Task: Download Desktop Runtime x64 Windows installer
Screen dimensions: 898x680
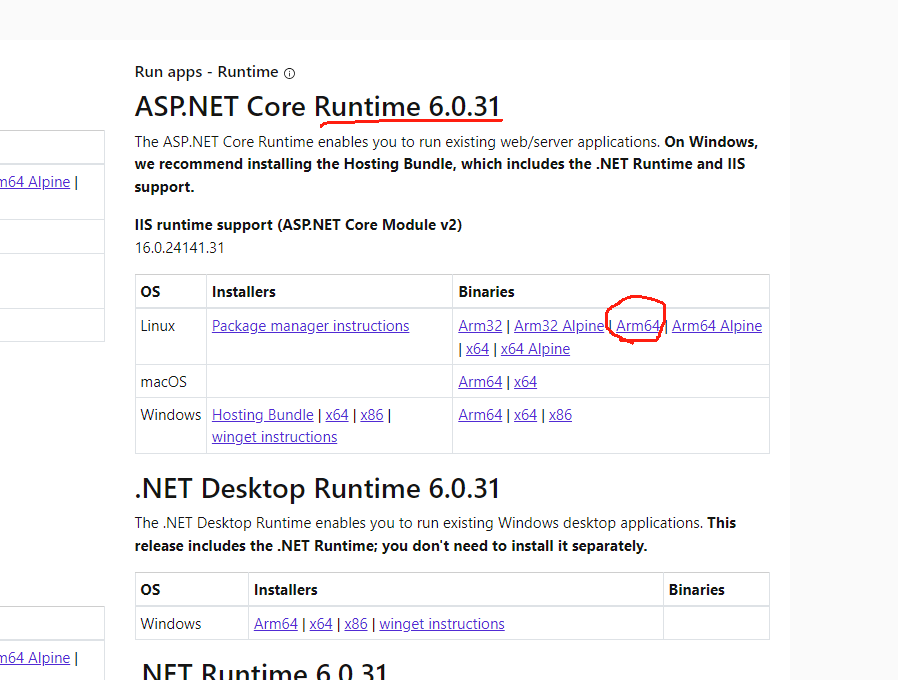Action: coord(321,624)
